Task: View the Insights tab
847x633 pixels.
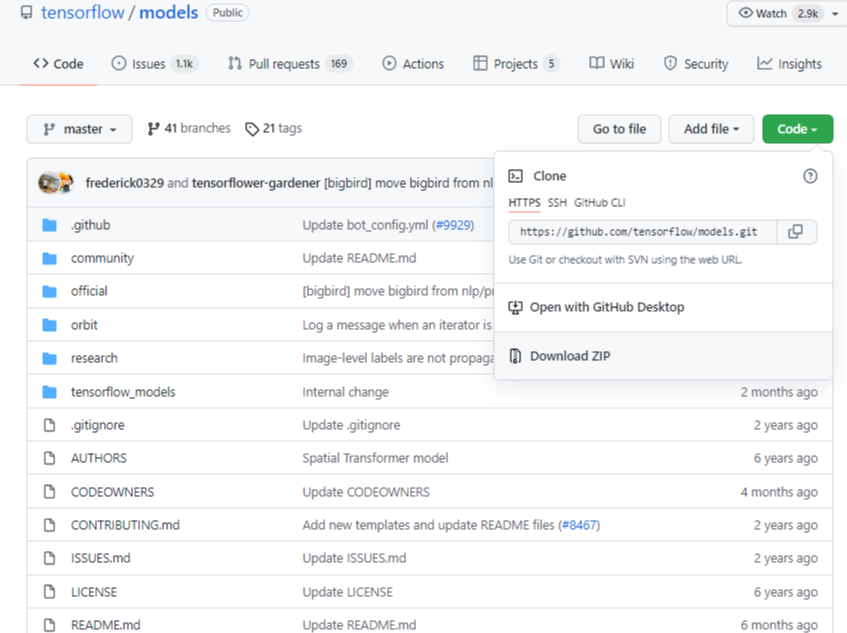Action: (x=789, y=64)
